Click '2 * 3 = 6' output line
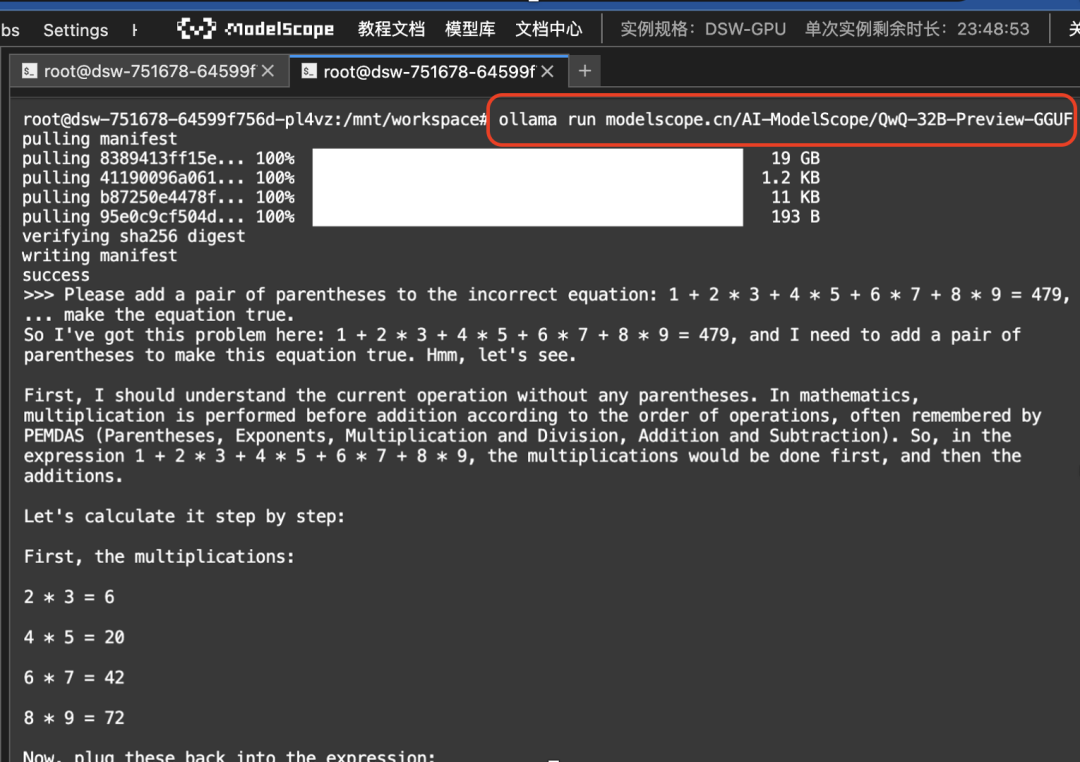1080x762 pixels. point(69,597)
